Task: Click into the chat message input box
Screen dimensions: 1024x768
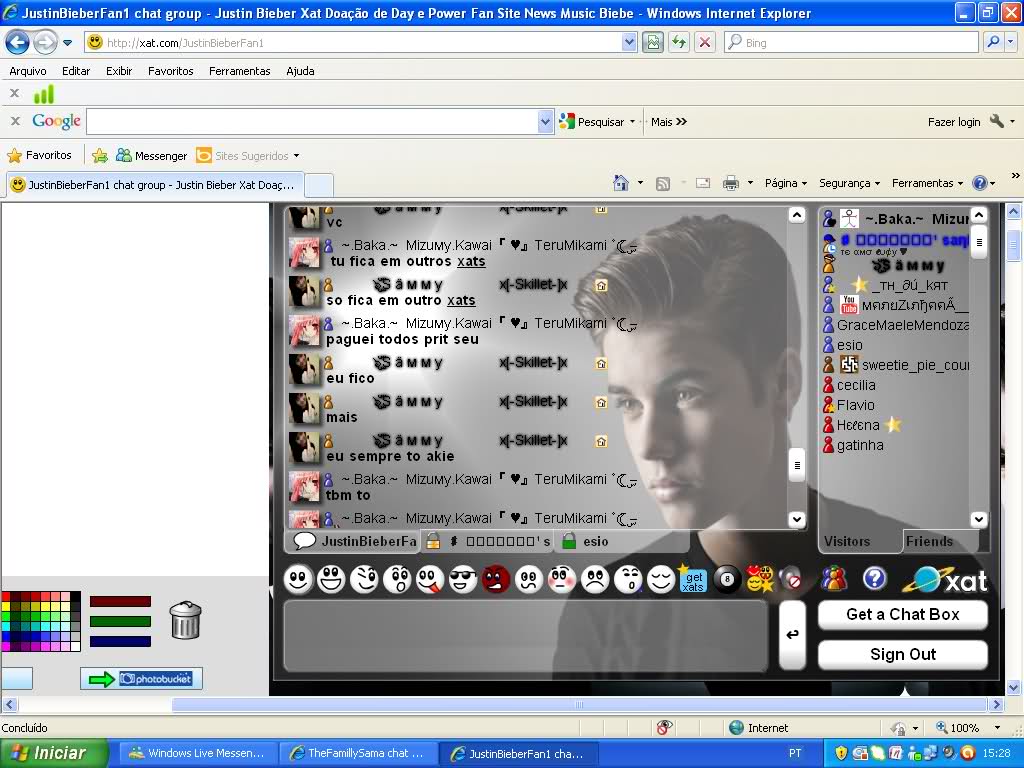Action: click(525, 635)
